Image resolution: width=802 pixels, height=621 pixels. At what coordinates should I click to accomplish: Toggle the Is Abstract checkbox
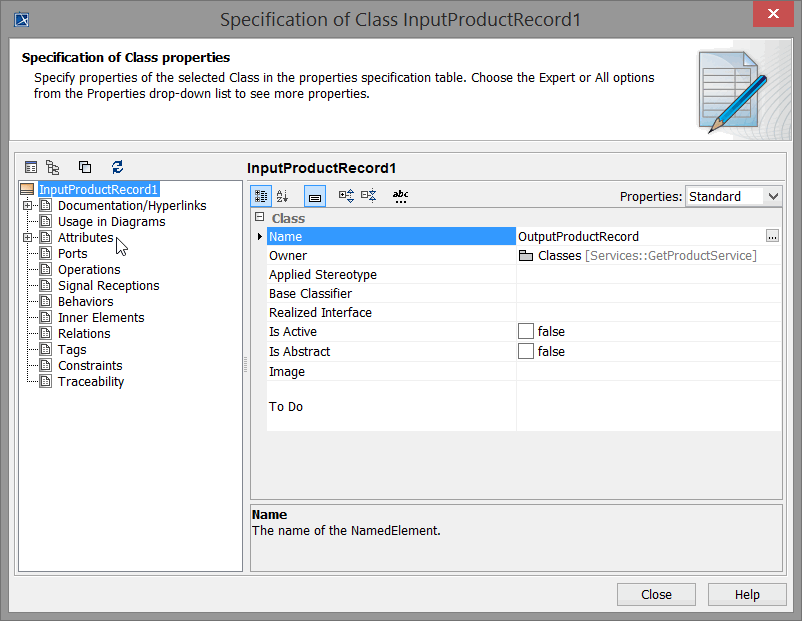pos(526,352)
